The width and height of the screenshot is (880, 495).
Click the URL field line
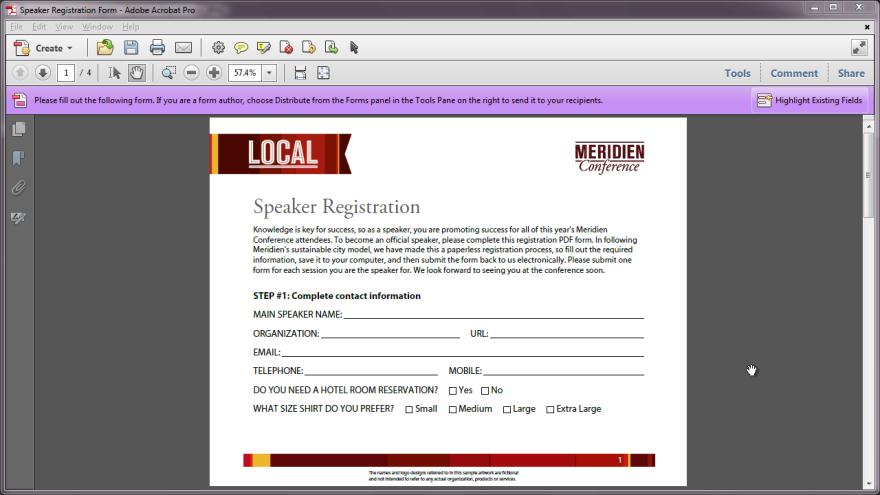(567, 333)
